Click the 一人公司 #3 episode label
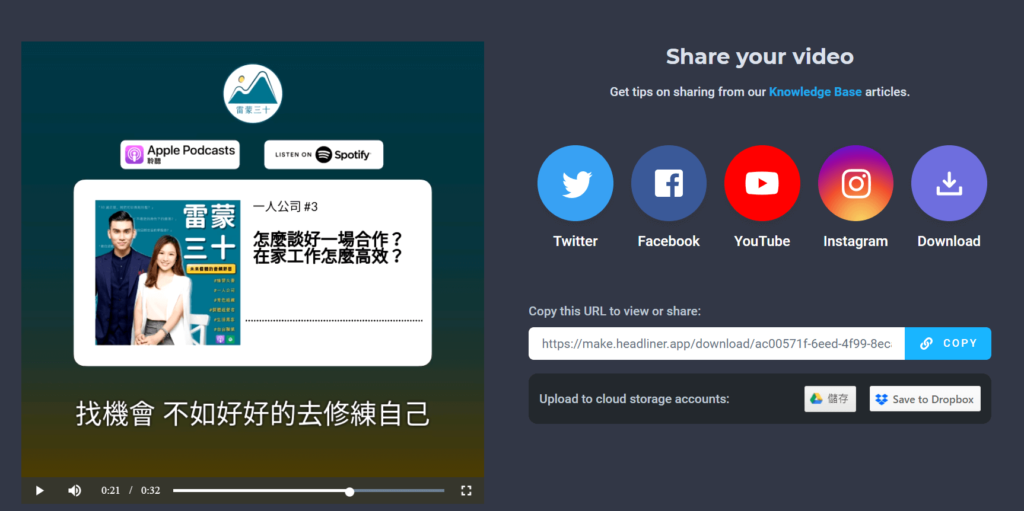The image size is (1024, 511). [285, 206]
